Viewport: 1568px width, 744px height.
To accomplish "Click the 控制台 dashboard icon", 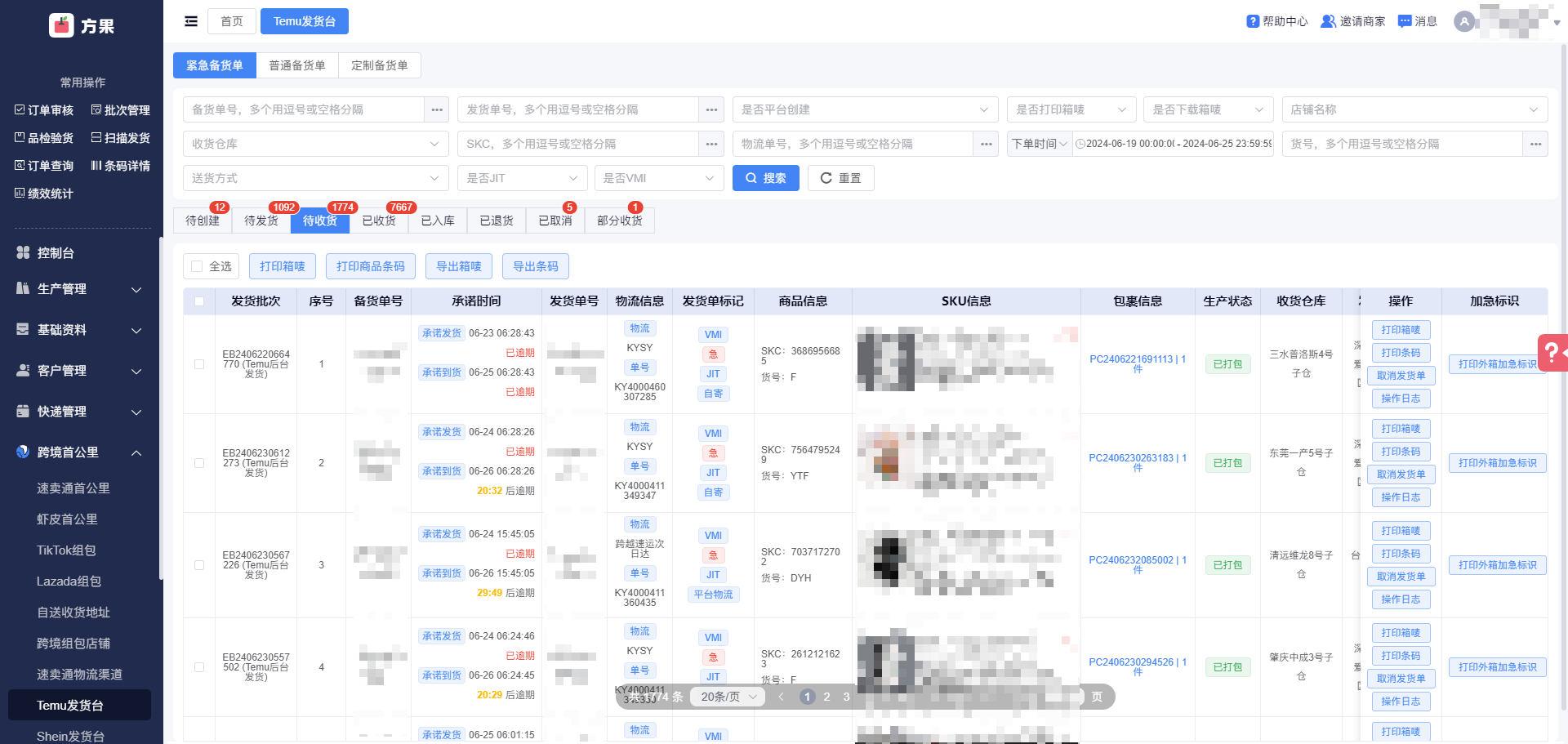I will click(23, 253).
